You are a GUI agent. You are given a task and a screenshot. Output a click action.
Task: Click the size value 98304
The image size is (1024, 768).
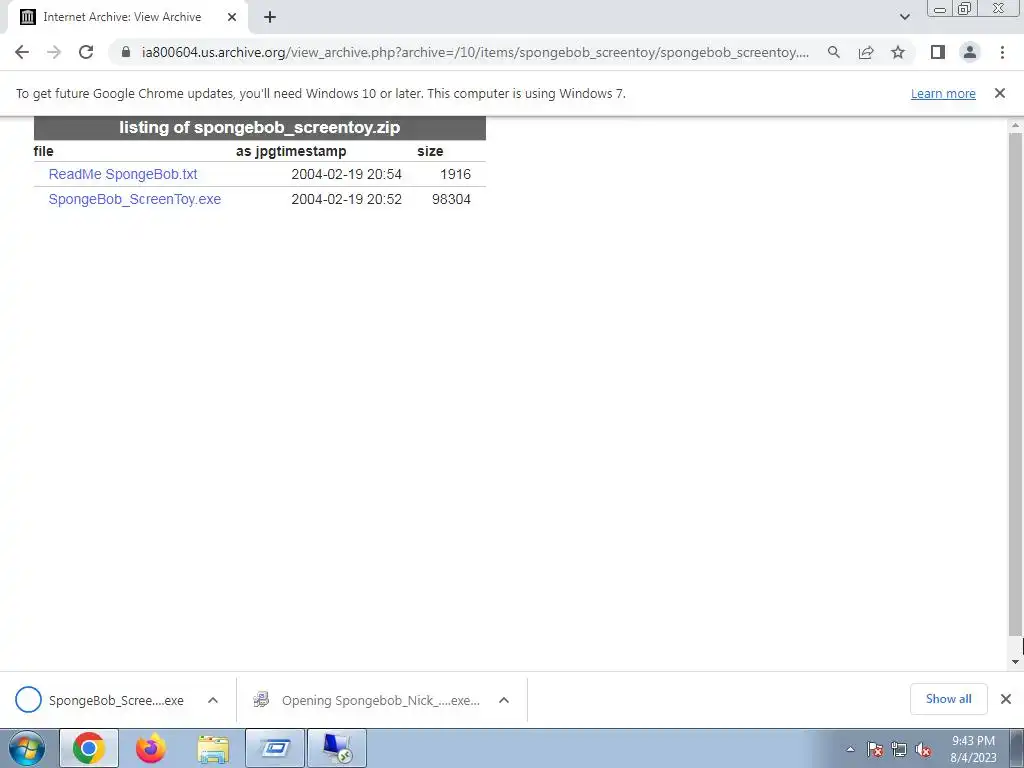tap(451, 199)
